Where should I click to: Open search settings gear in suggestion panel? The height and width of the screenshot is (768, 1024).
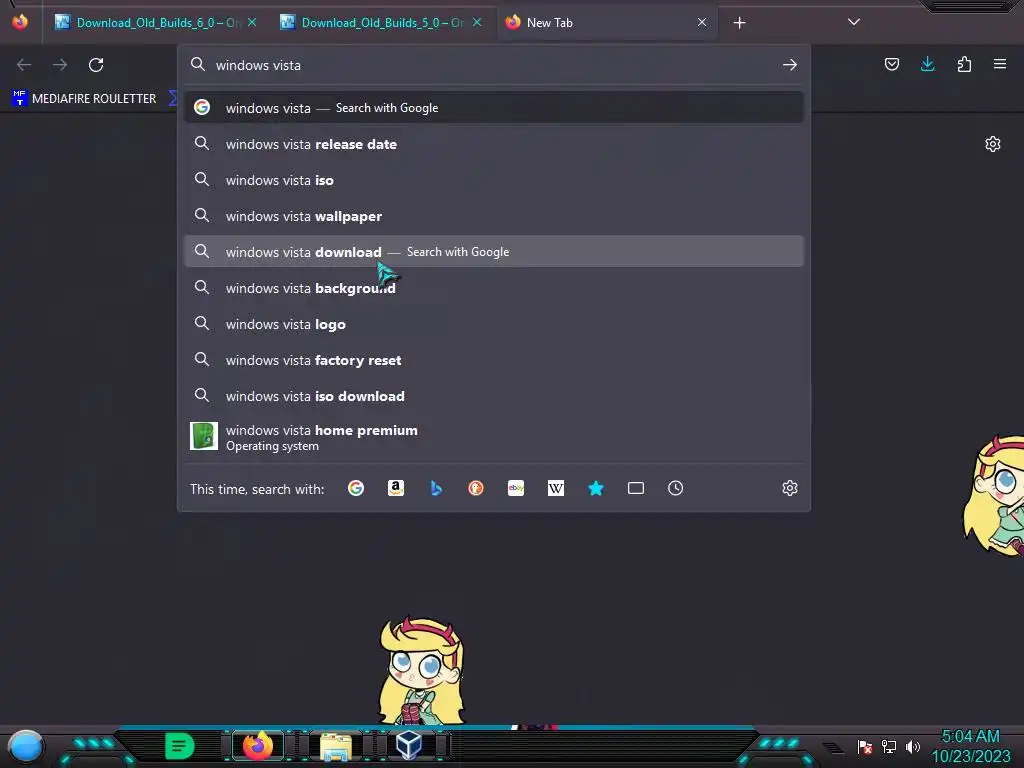point(790,488)
